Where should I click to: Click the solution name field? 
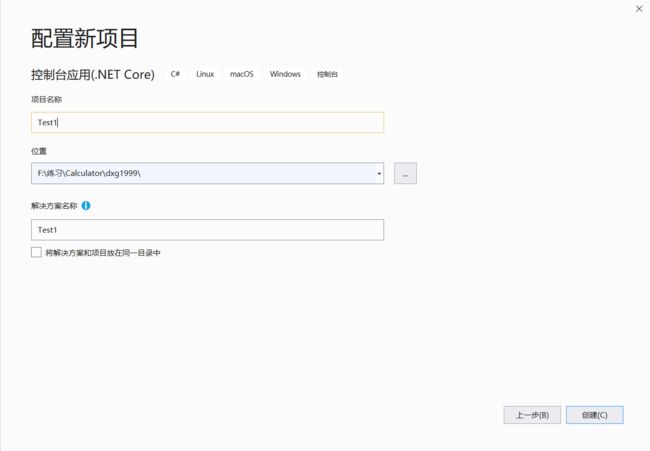click(207, 230)
